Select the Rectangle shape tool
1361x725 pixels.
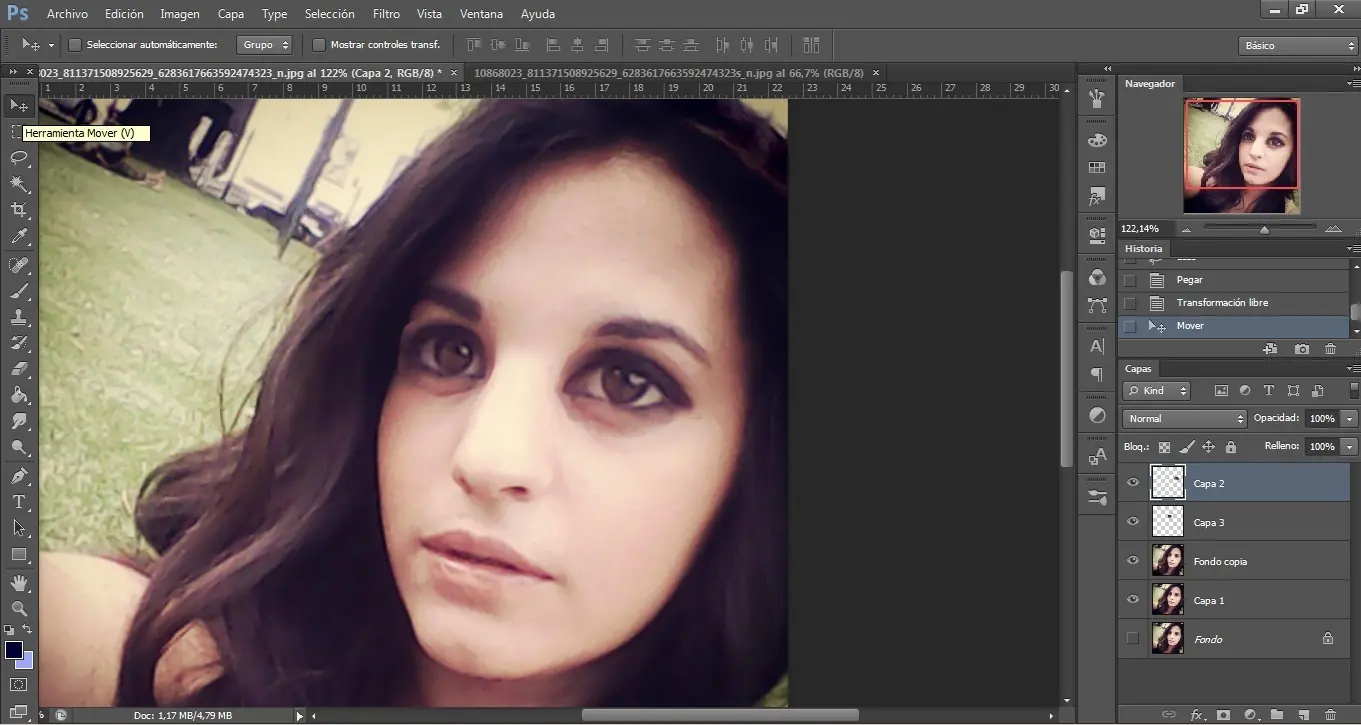19,554
